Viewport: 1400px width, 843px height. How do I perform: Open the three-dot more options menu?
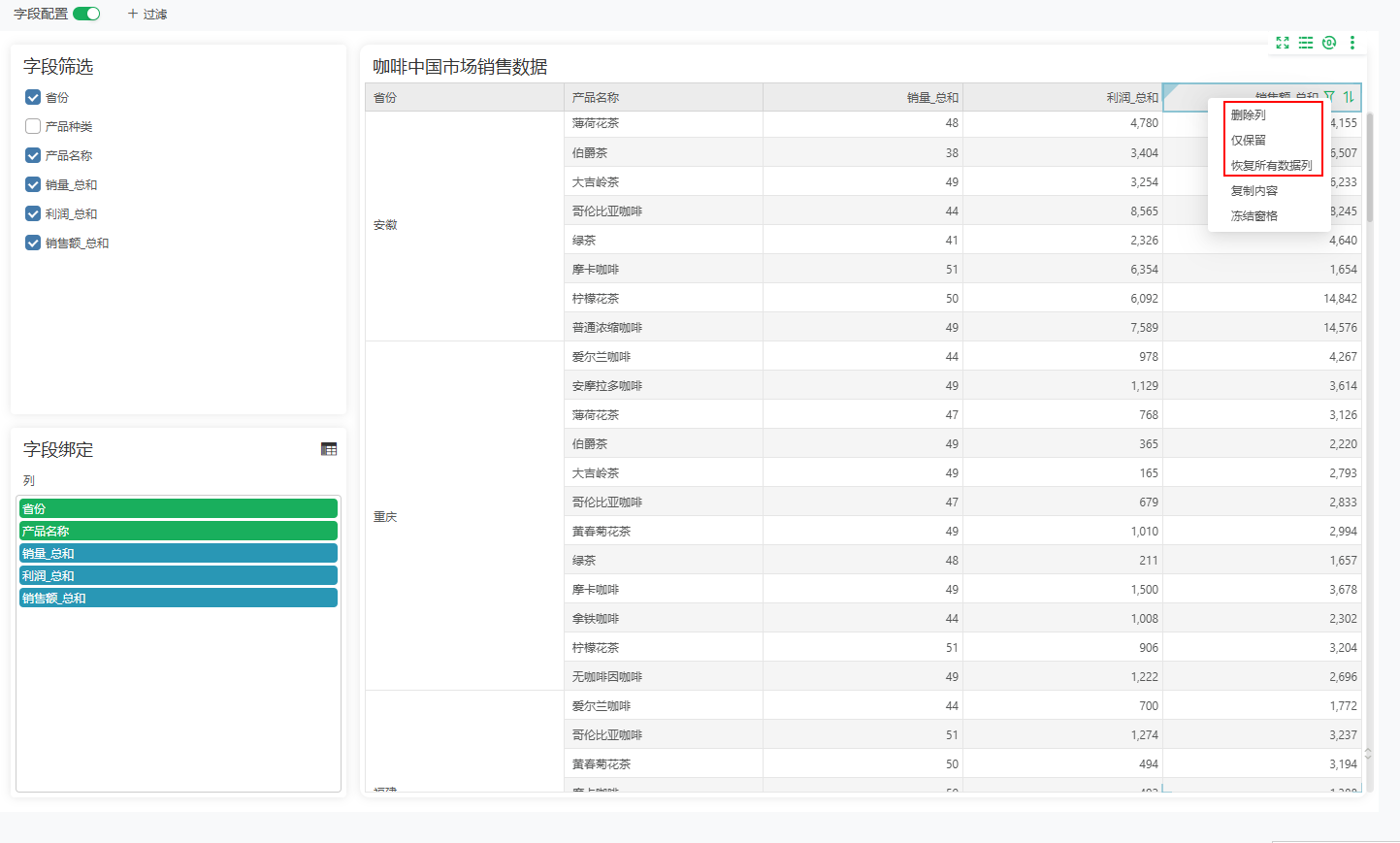point(1352,43)
